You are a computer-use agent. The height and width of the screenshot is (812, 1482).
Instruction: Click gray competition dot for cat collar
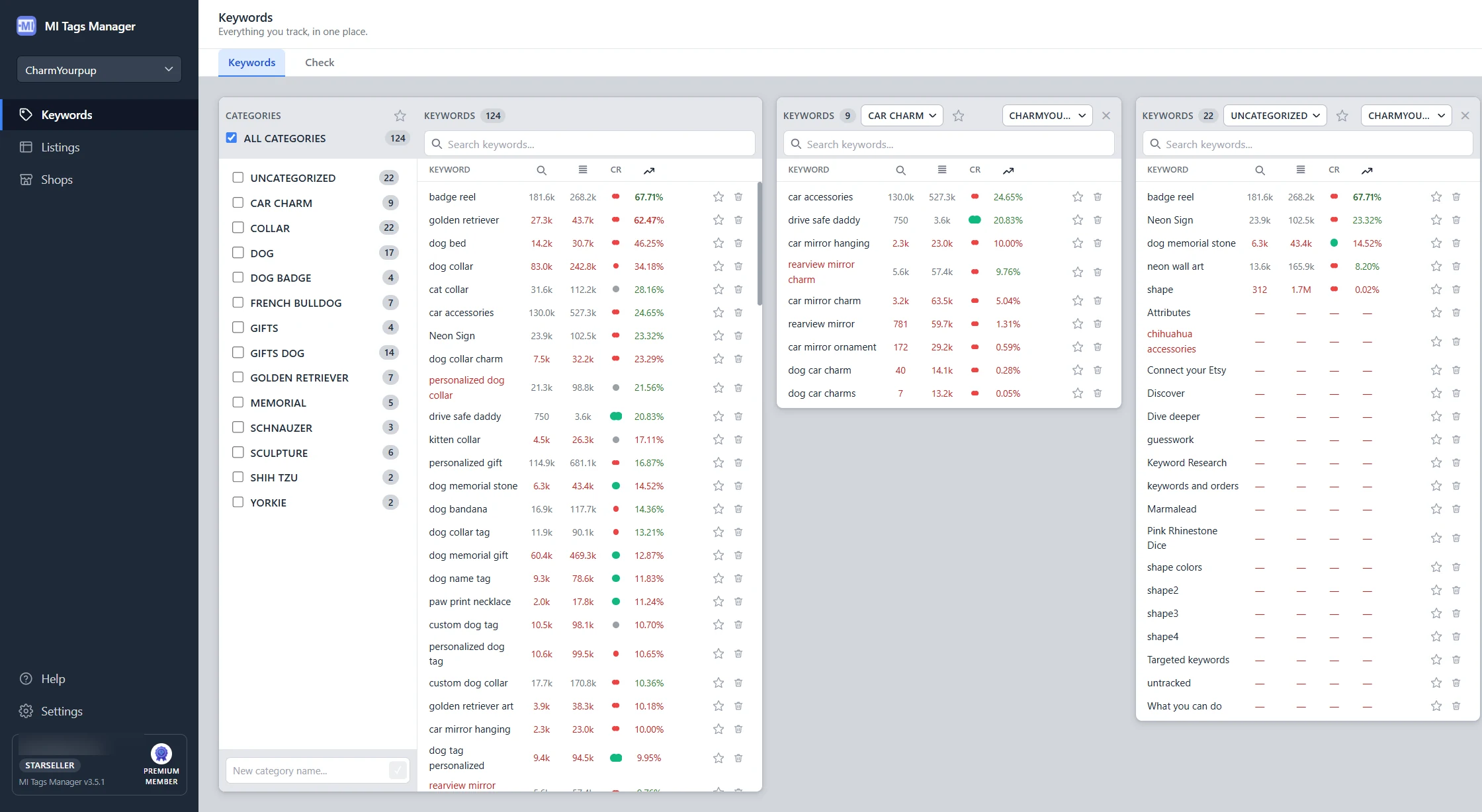tap(616, 290)
